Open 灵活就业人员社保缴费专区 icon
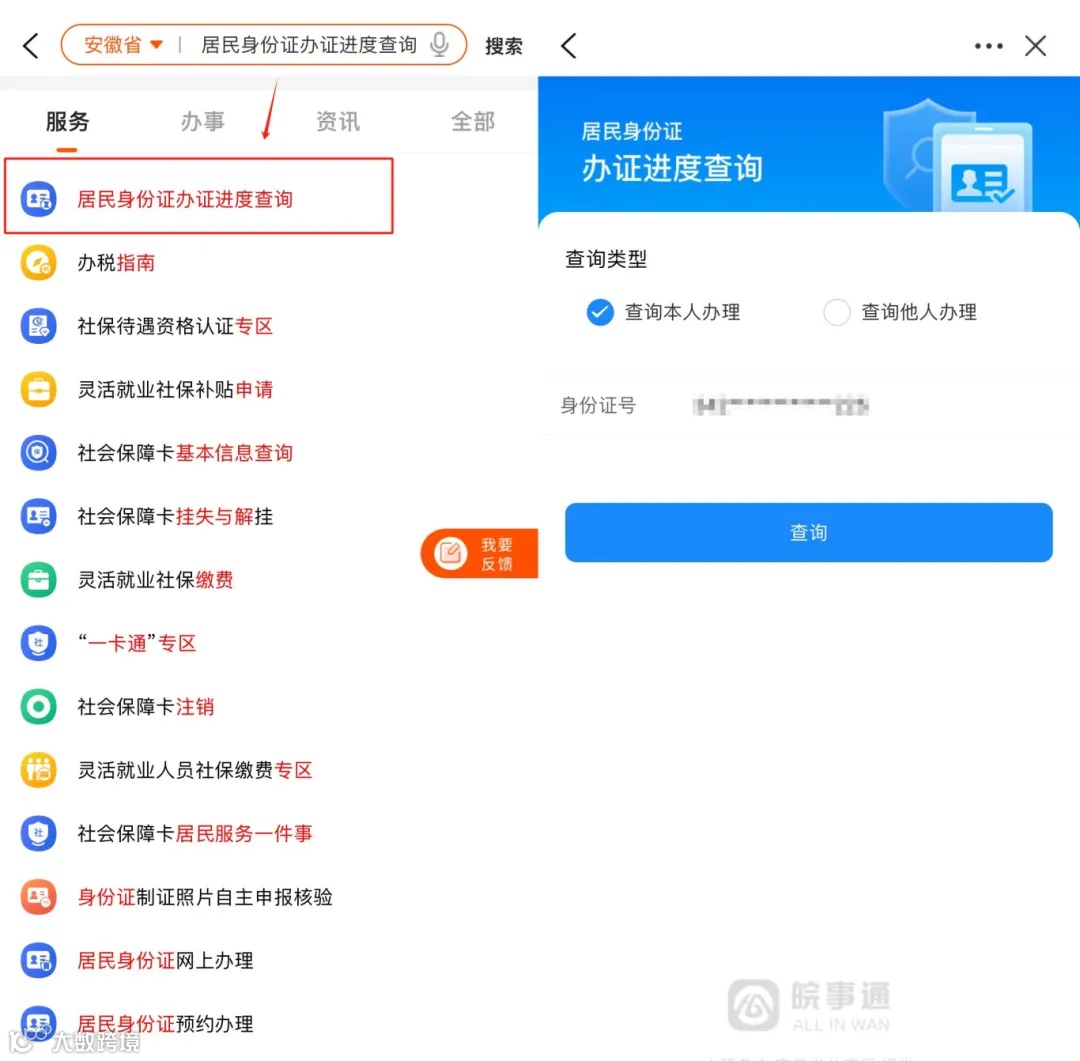Image resolution: width=1080 pixels, height=1061 pixels. pyautogui.click(x=39, y=770)
